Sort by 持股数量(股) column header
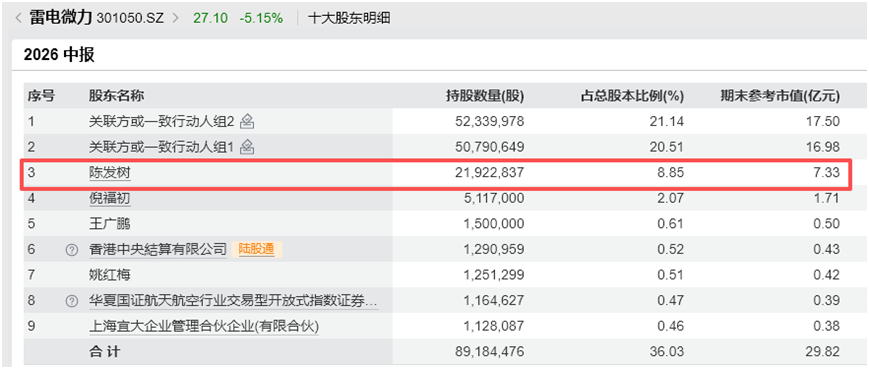869x369 pixels. point(485,96)
